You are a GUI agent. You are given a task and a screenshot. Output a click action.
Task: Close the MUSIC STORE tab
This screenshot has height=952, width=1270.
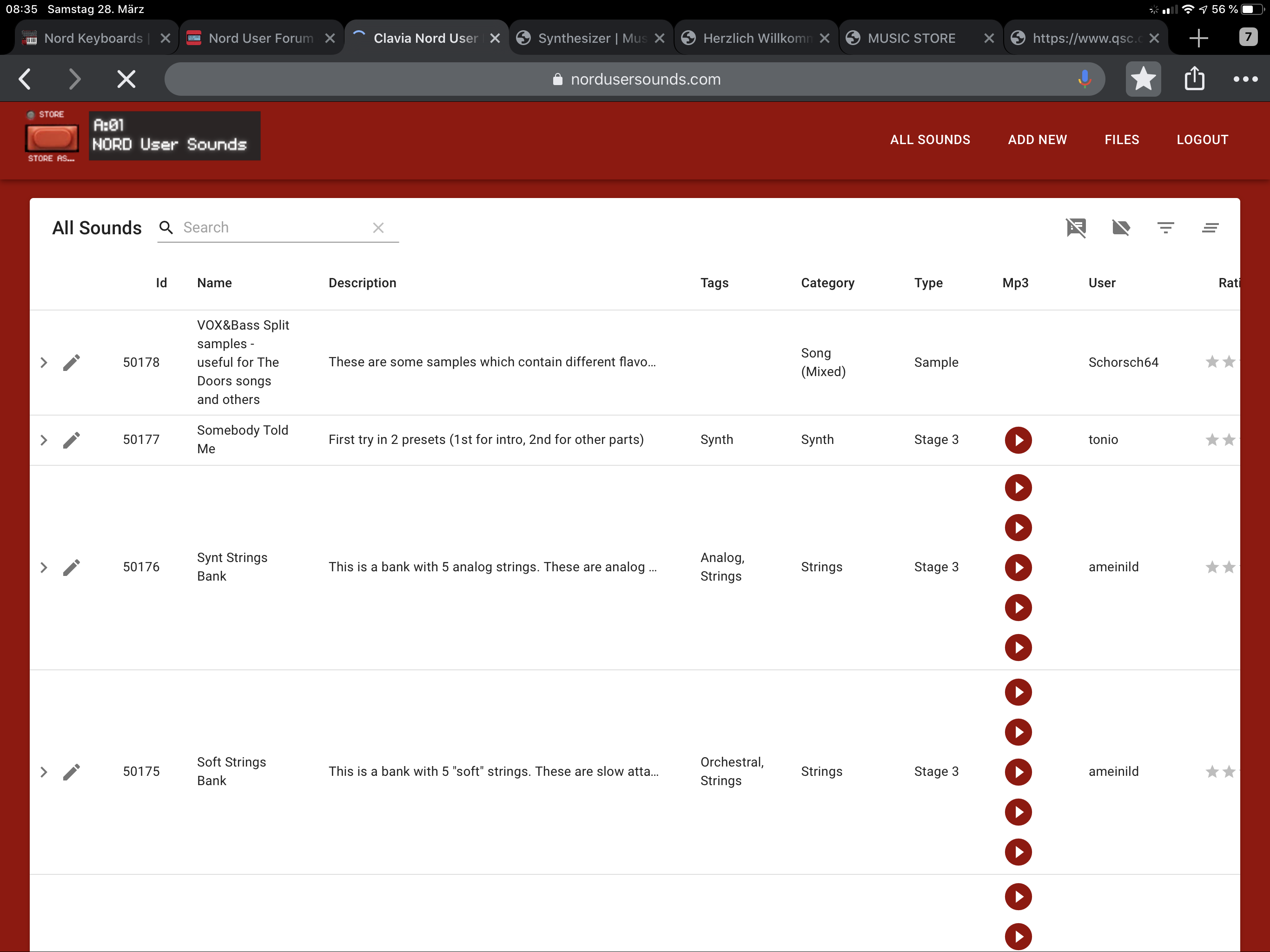[989, 39]
